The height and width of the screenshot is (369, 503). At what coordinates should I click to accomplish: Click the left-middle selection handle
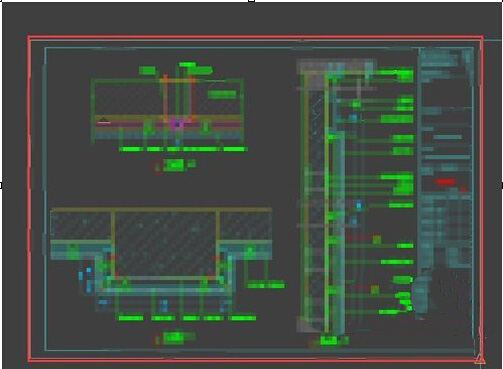1,185
